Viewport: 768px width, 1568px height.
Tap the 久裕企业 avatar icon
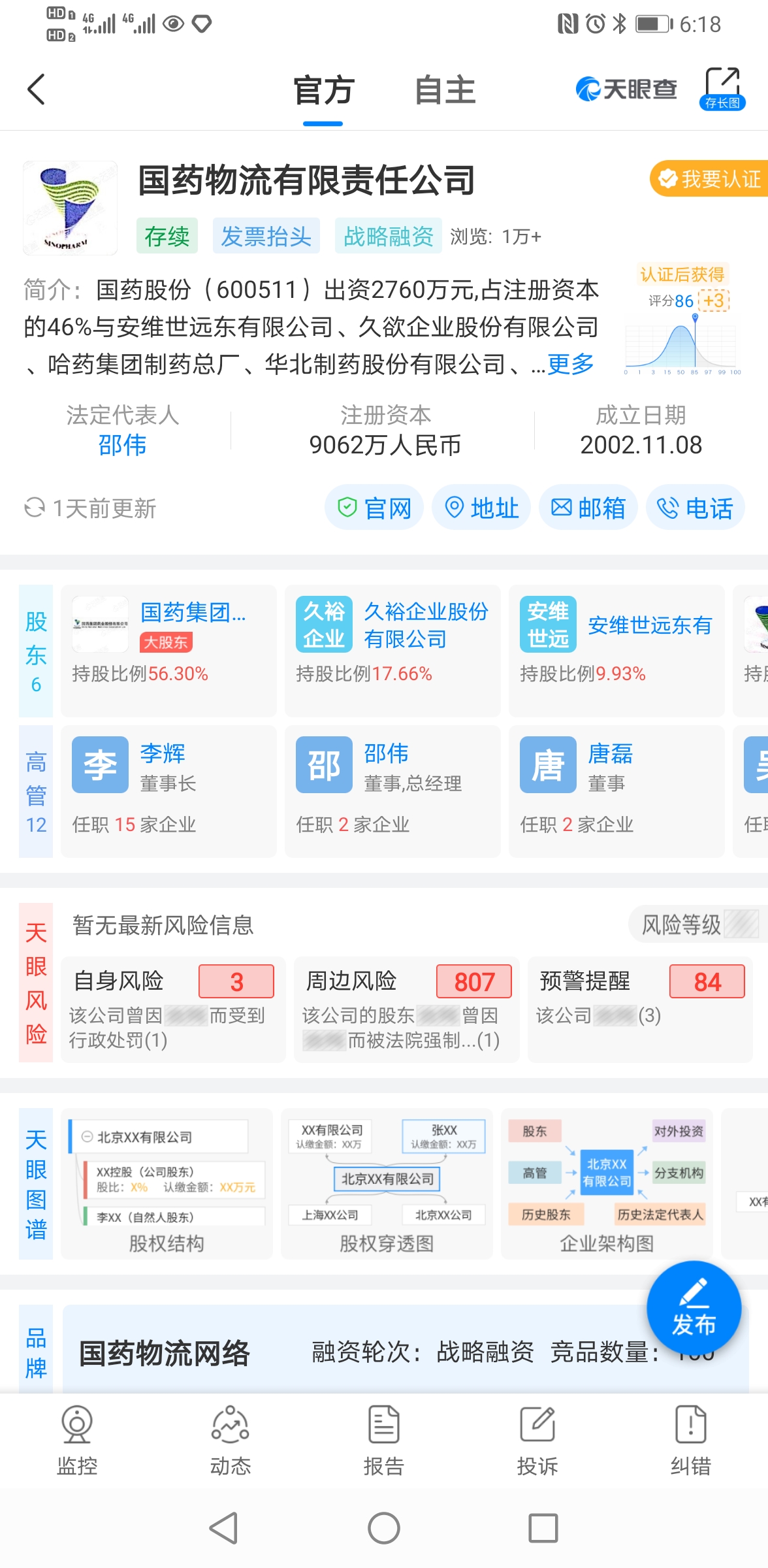pyautogui.click(x=324, y=624)
